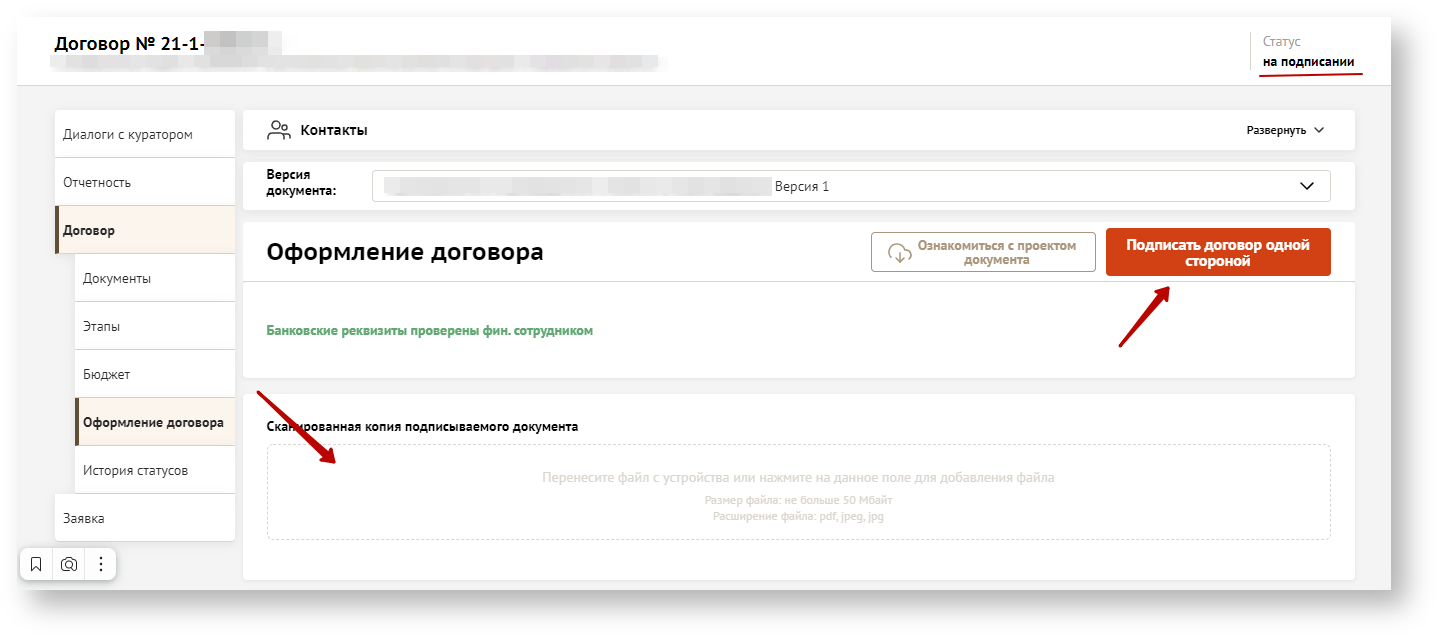Click the green bank details verified notice

click(x=430, y=330)
